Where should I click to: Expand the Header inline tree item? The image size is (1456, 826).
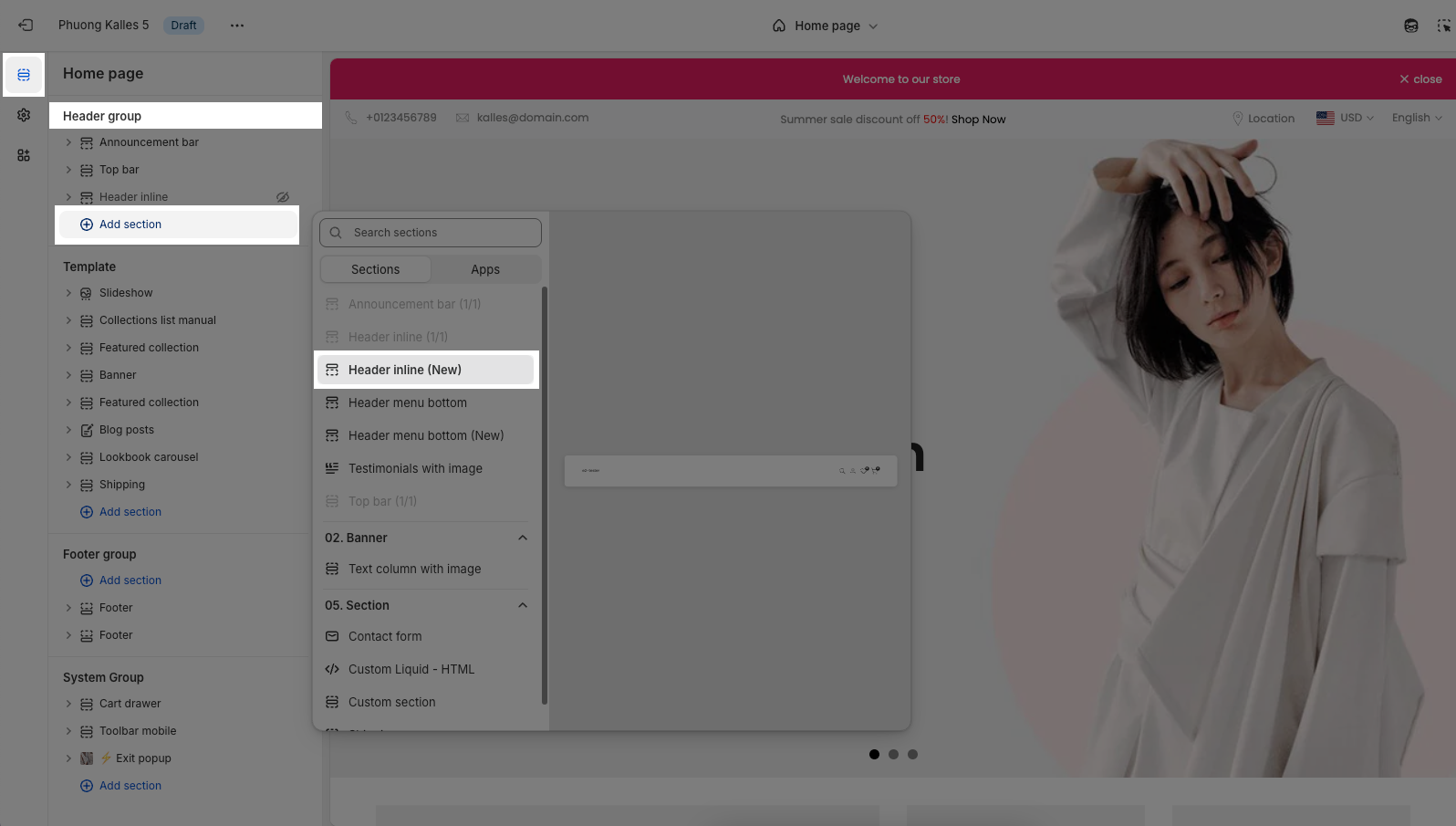click(68, 197)
